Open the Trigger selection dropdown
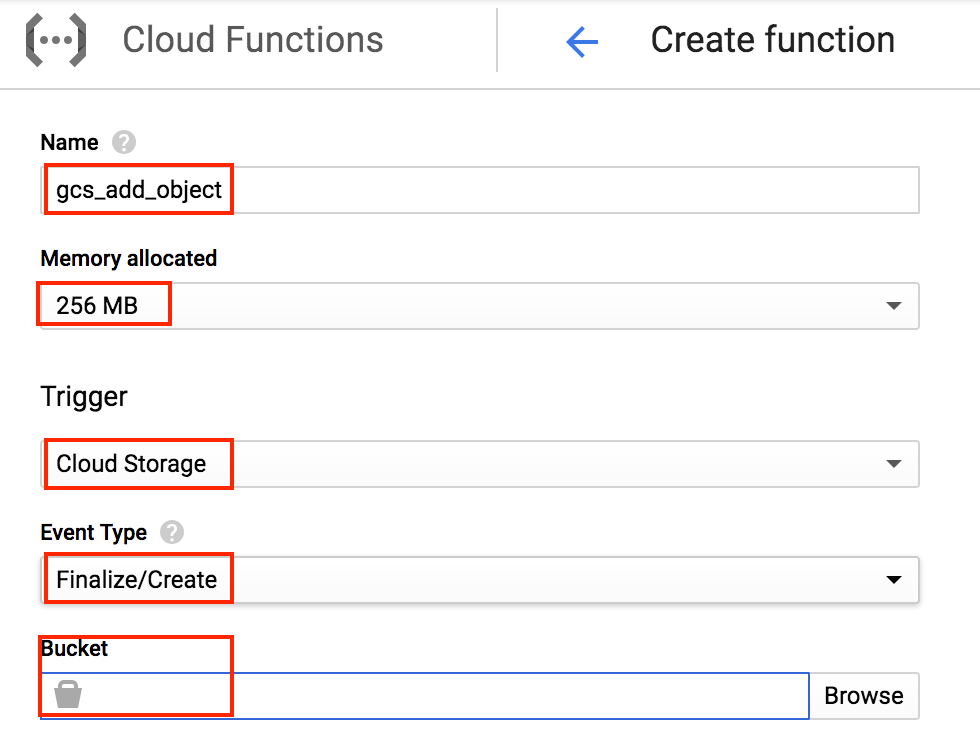 click(480, 464)
